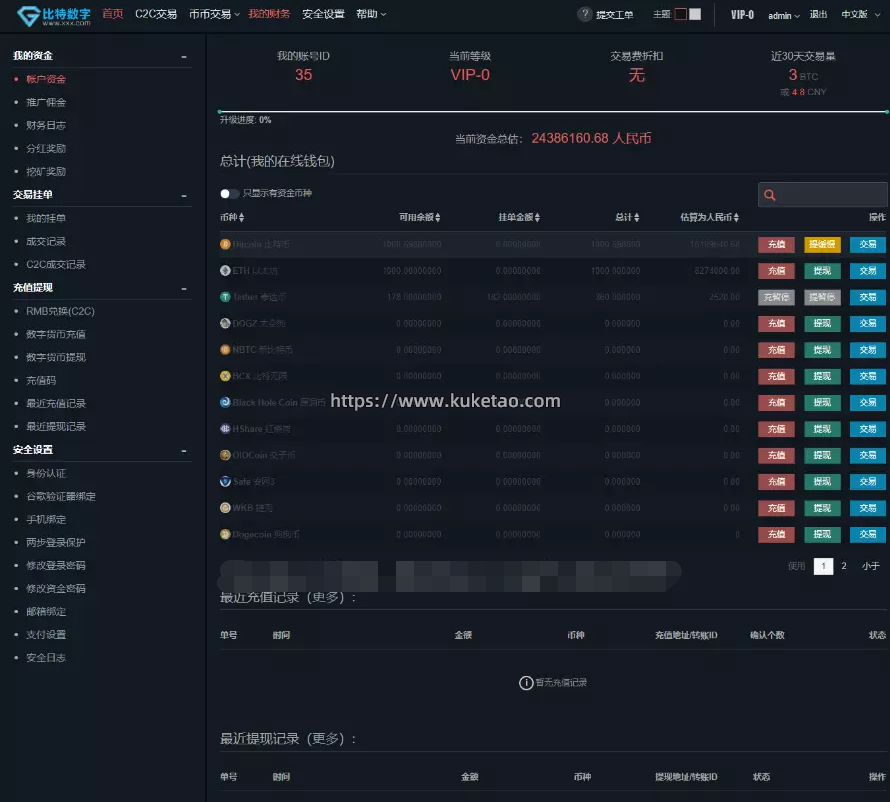Screen dimensions: 890x802
Task: Sort table by 总计 column
Action: pyautogui.click(x=627, y=217)
